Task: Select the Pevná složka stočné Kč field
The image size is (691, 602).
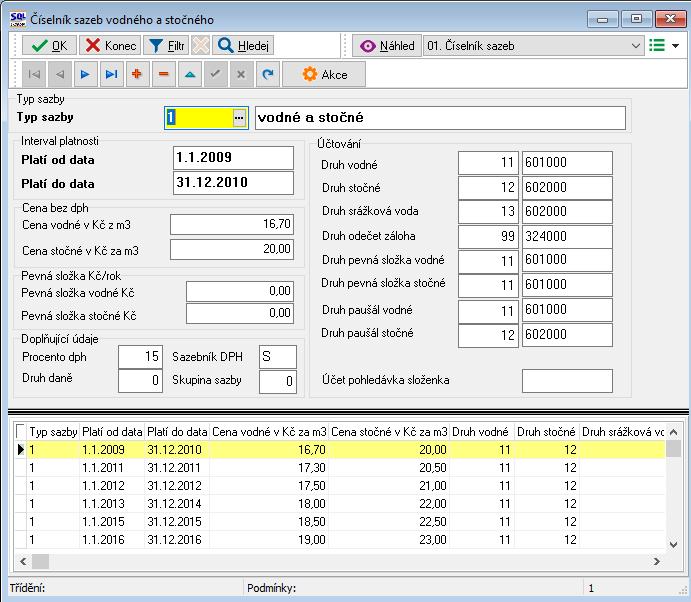Action: [240, 313]
